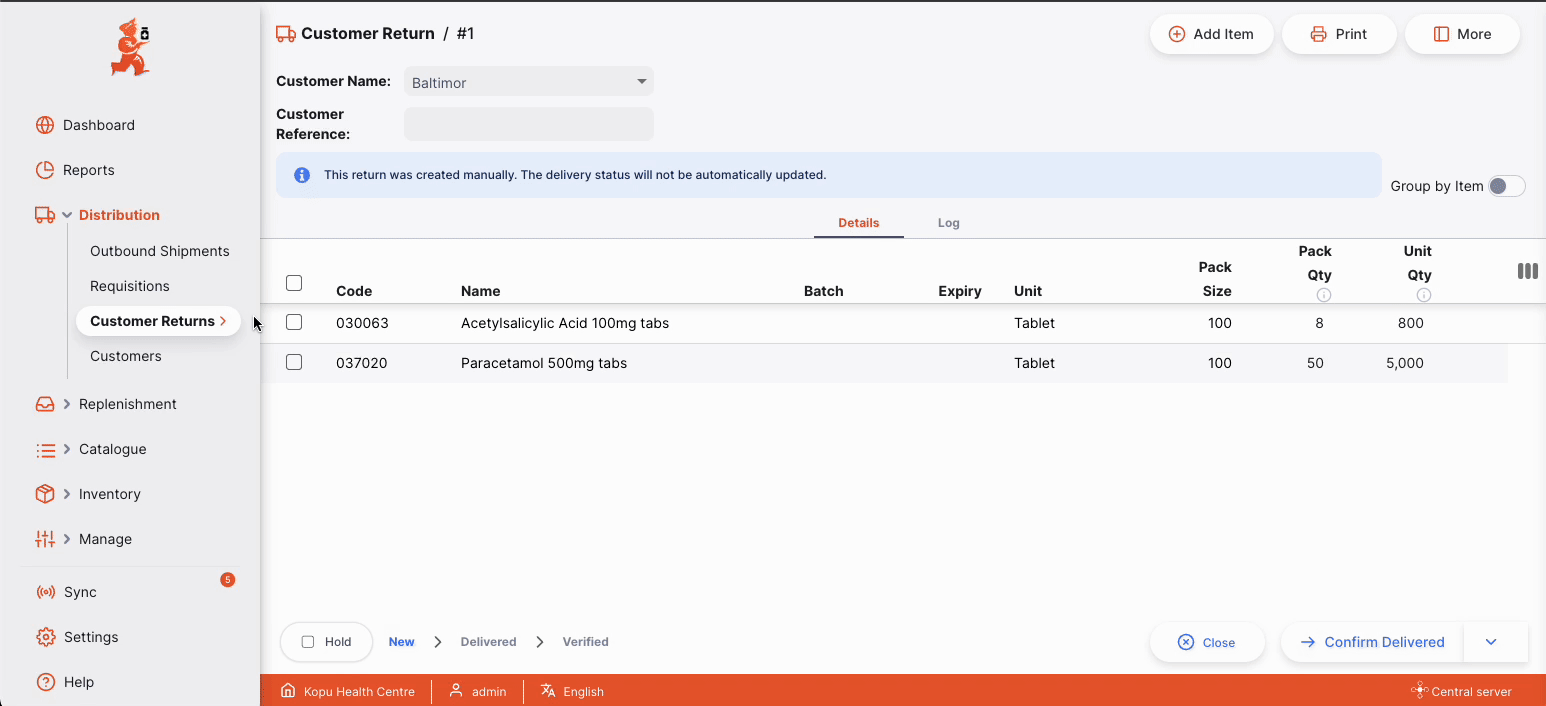1546x706 pixels.
Task: Click the Manage sliders icon
Action: click(45, 539)
